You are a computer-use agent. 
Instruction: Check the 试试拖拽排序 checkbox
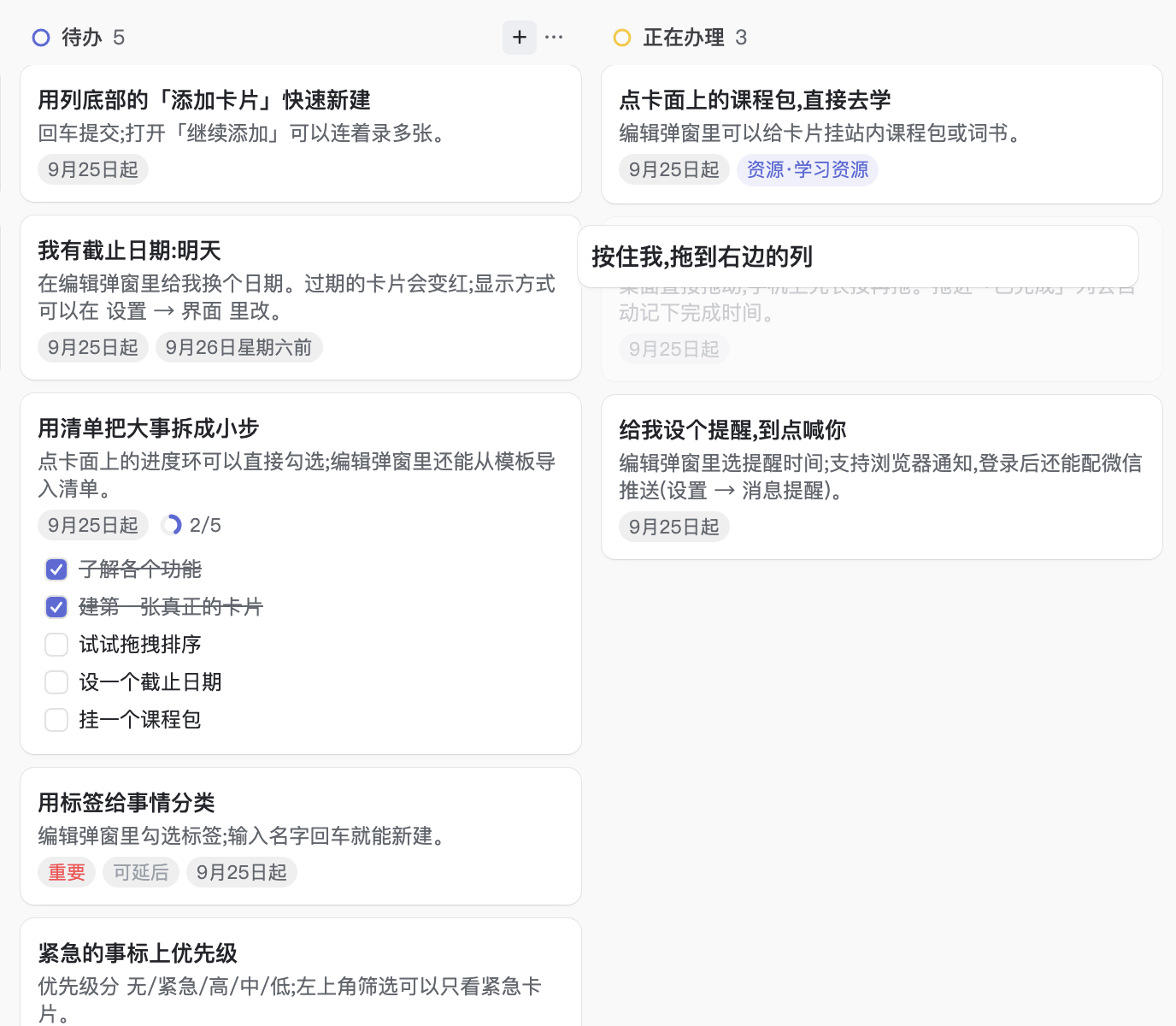[x=56, y=645]
